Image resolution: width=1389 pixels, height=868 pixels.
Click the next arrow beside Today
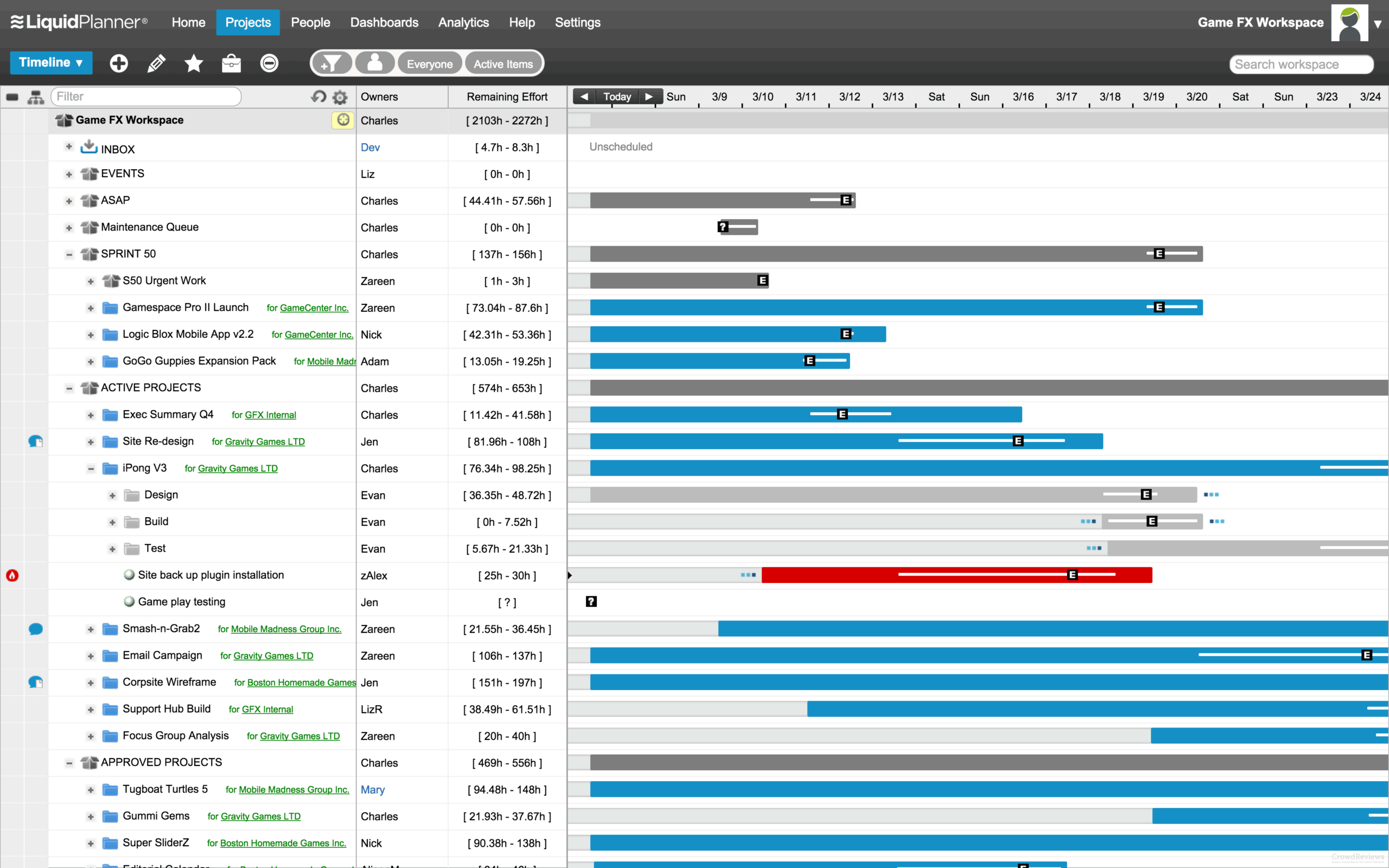[649, 97]
